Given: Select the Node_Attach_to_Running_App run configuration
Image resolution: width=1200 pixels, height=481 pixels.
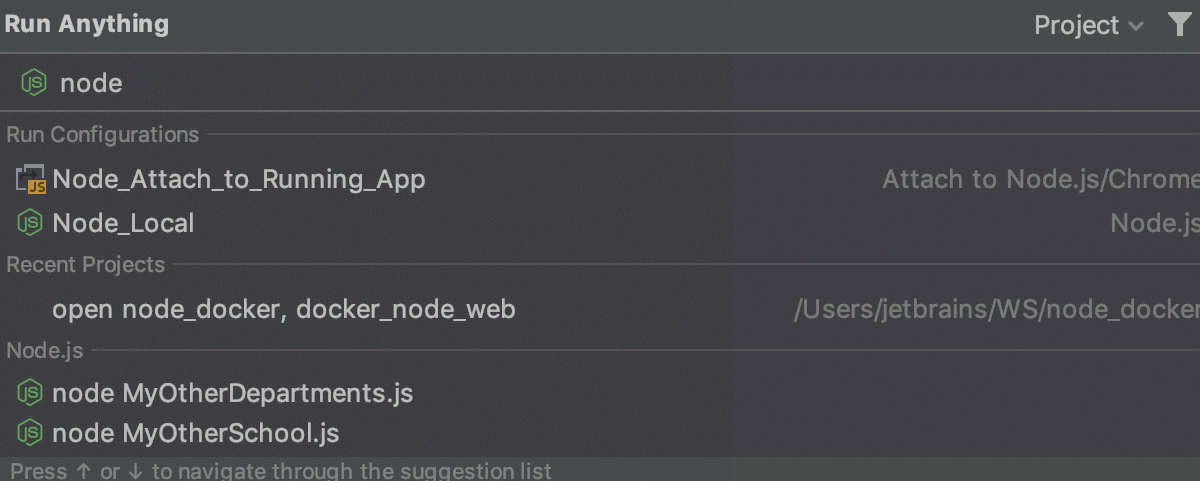Looking at the screenshot, I should tap(239, 180).
